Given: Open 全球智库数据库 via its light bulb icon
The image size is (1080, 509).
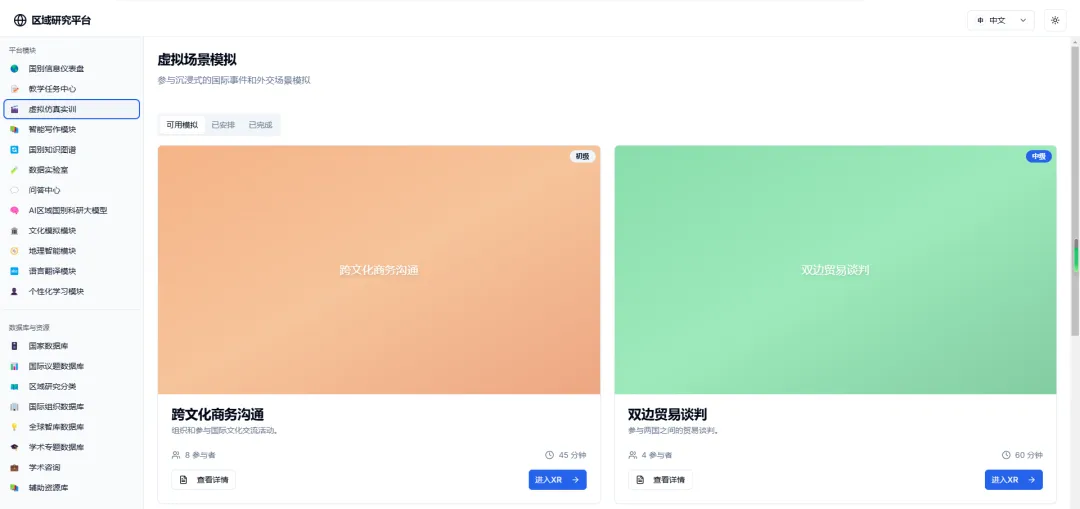Looking at the screenshot, I should pyautogui.click(x=14, y=427).
